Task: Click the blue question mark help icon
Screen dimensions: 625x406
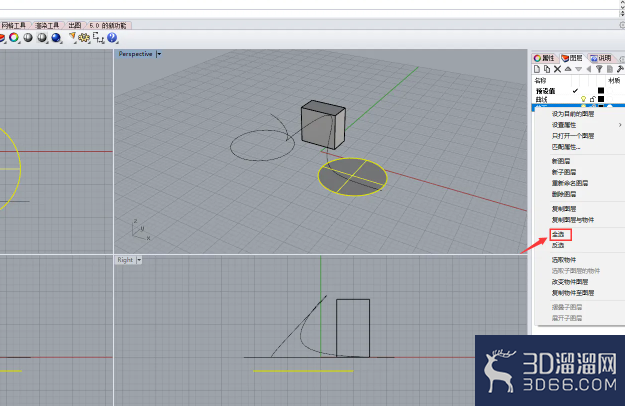Action: (112, 38)
